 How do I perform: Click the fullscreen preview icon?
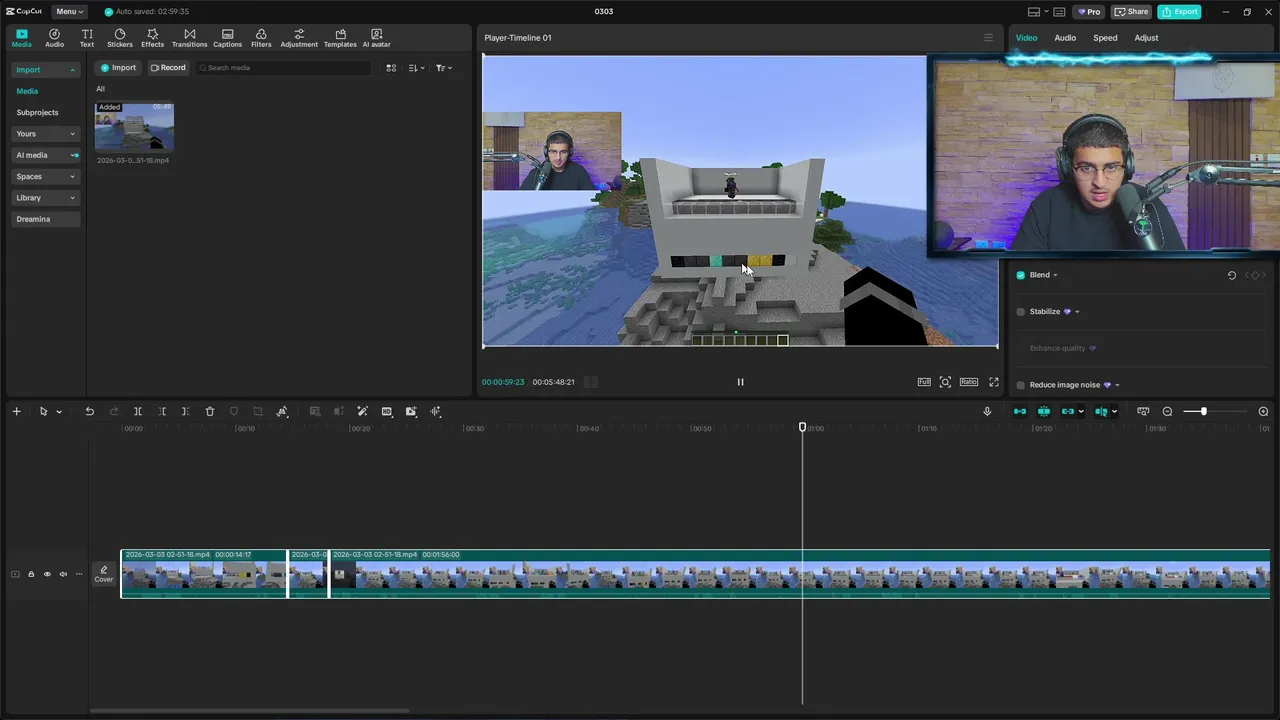point(994,382)
